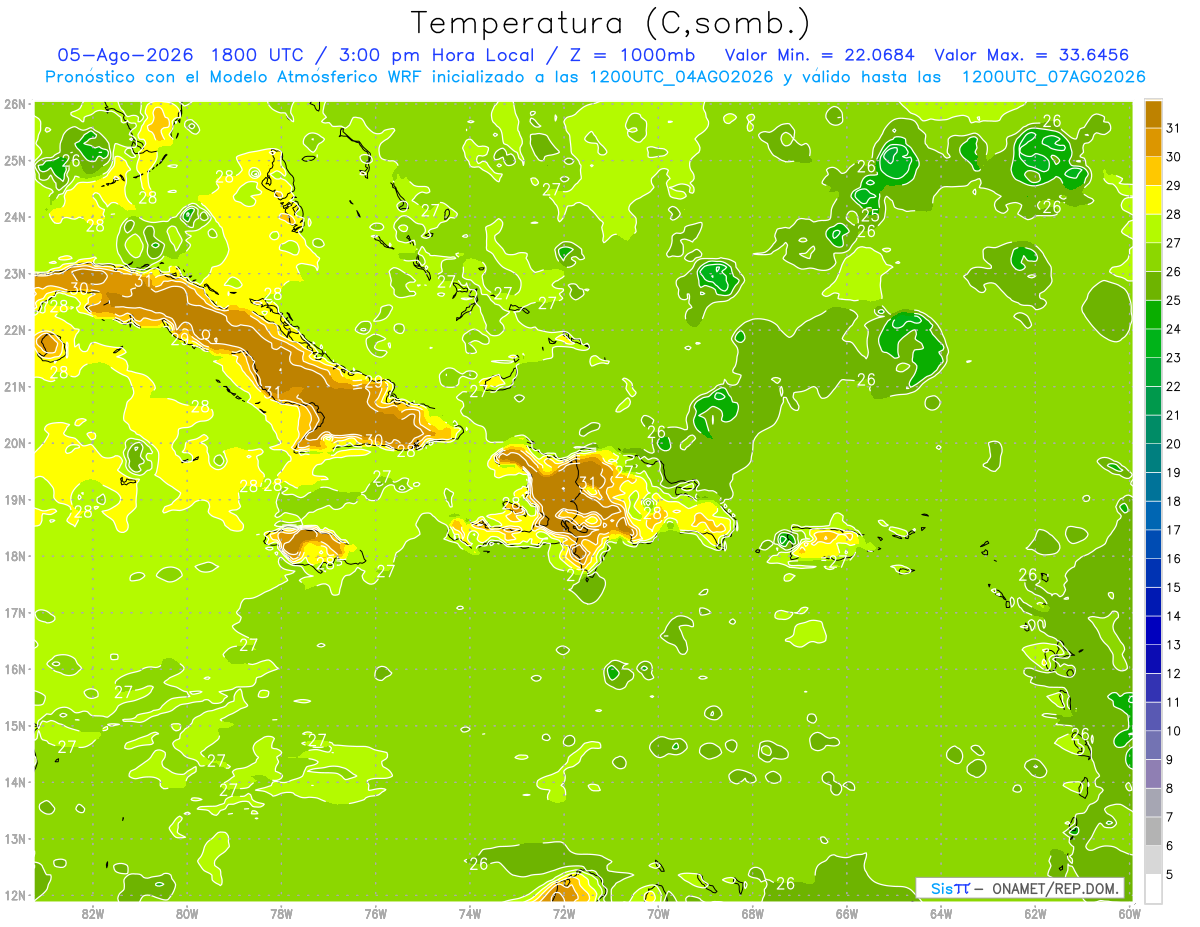
Task: Select the pressure level "Z = 1000mb"
Action: click(x=632, y=55)
